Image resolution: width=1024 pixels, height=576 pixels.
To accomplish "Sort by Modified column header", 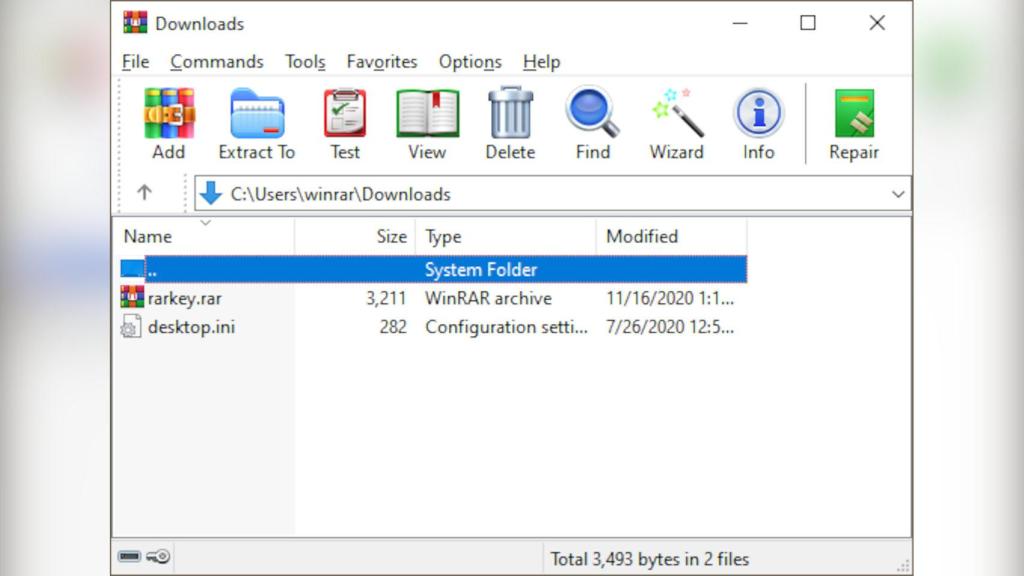I will pos(671,236).
